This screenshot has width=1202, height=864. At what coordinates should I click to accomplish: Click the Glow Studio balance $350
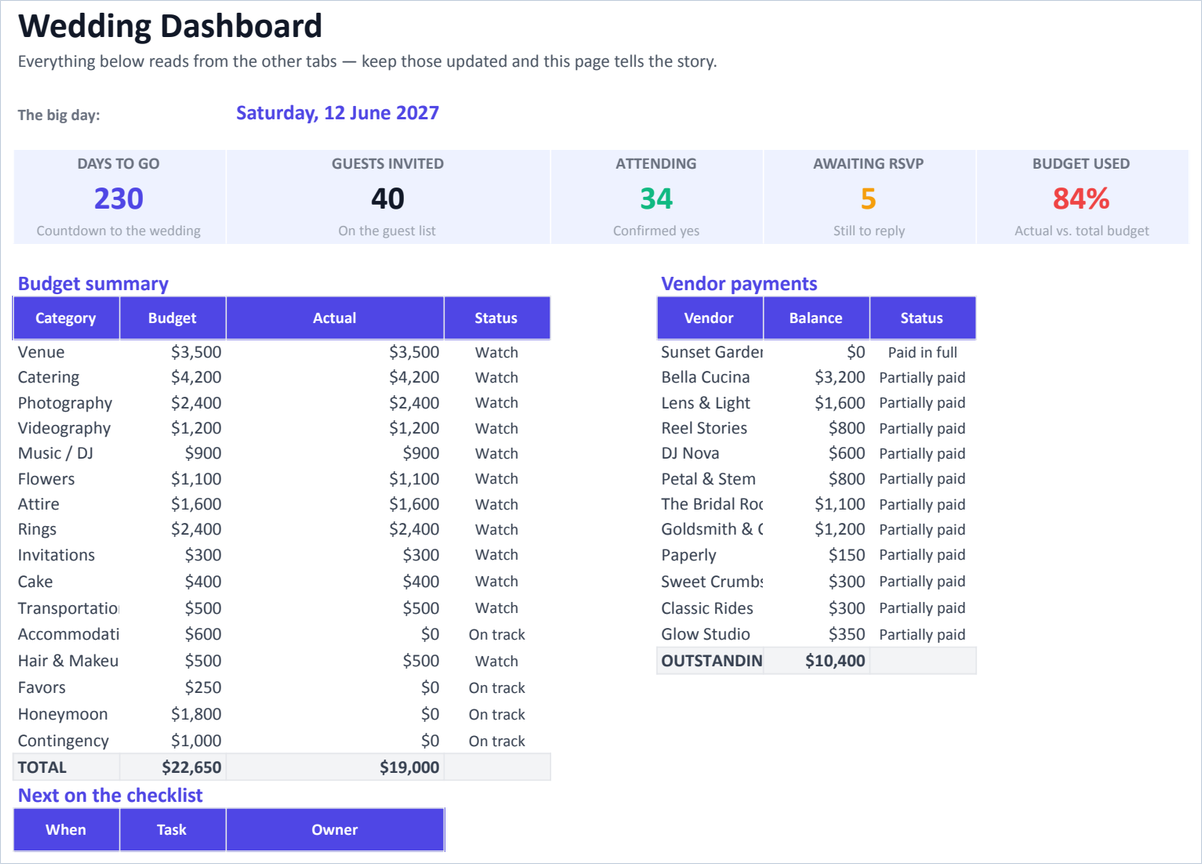[x=816, y=634]
